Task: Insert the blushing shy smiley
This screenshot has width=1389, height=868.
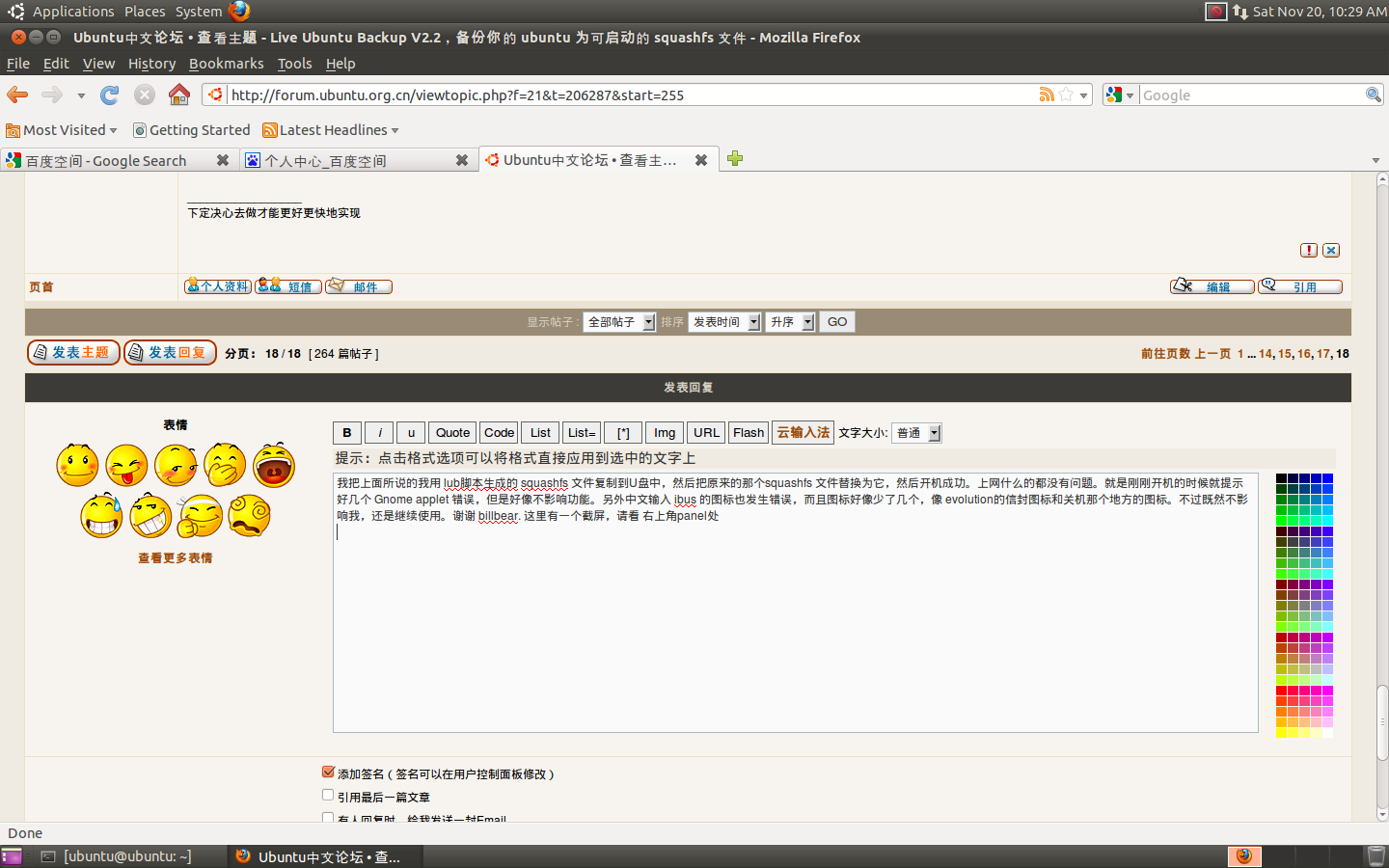Action: click(x=177, y=466)
